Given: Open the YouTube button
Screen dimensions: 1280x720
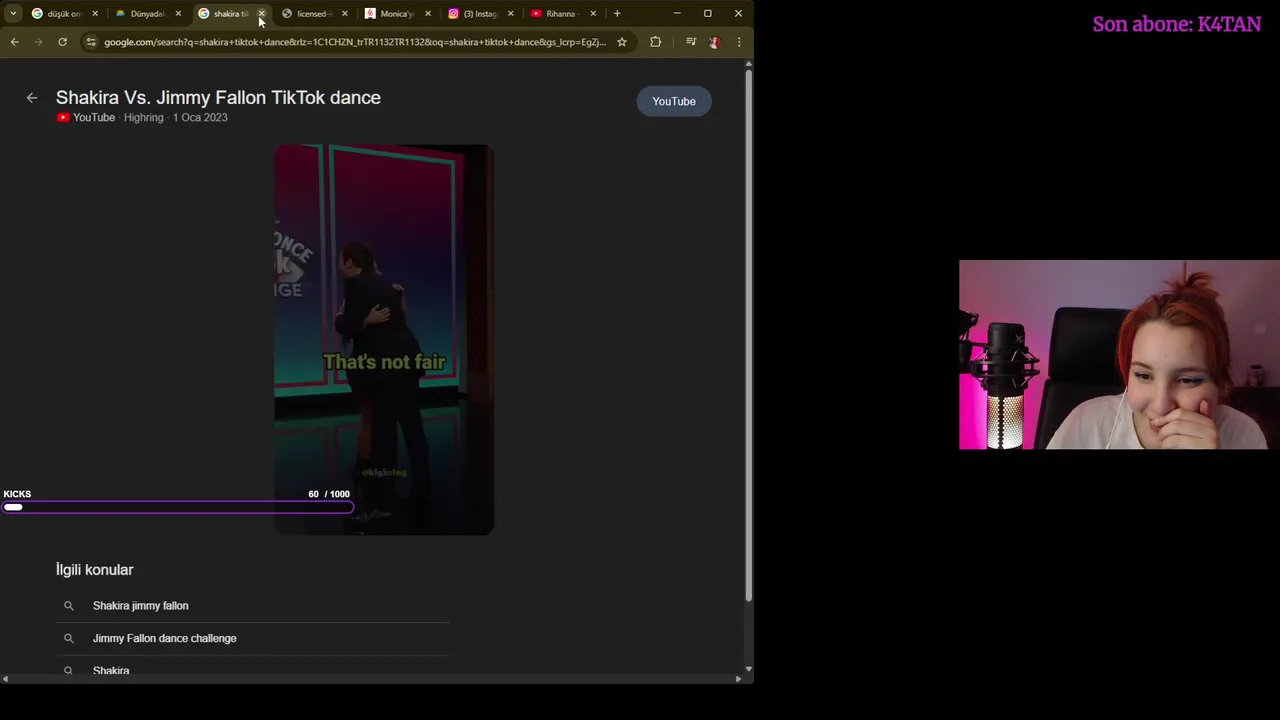Looking at the screenshot, I should (674, 101).
